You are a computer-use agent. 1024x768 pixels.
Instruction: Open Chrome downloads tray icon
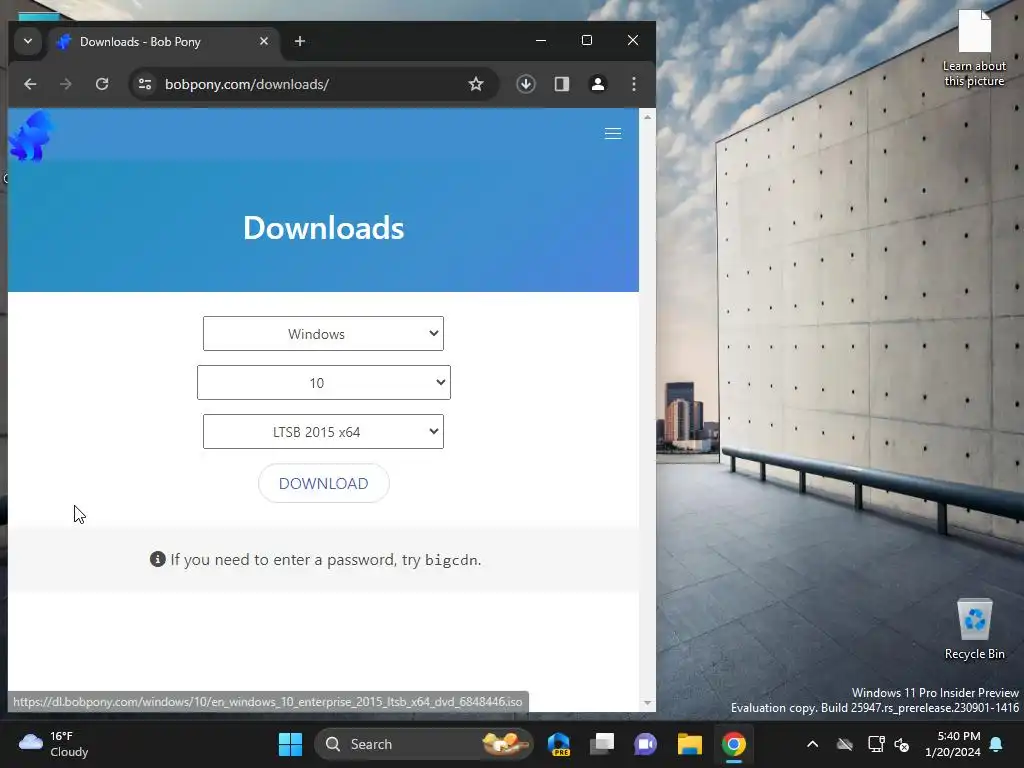[x=526, y=84]
